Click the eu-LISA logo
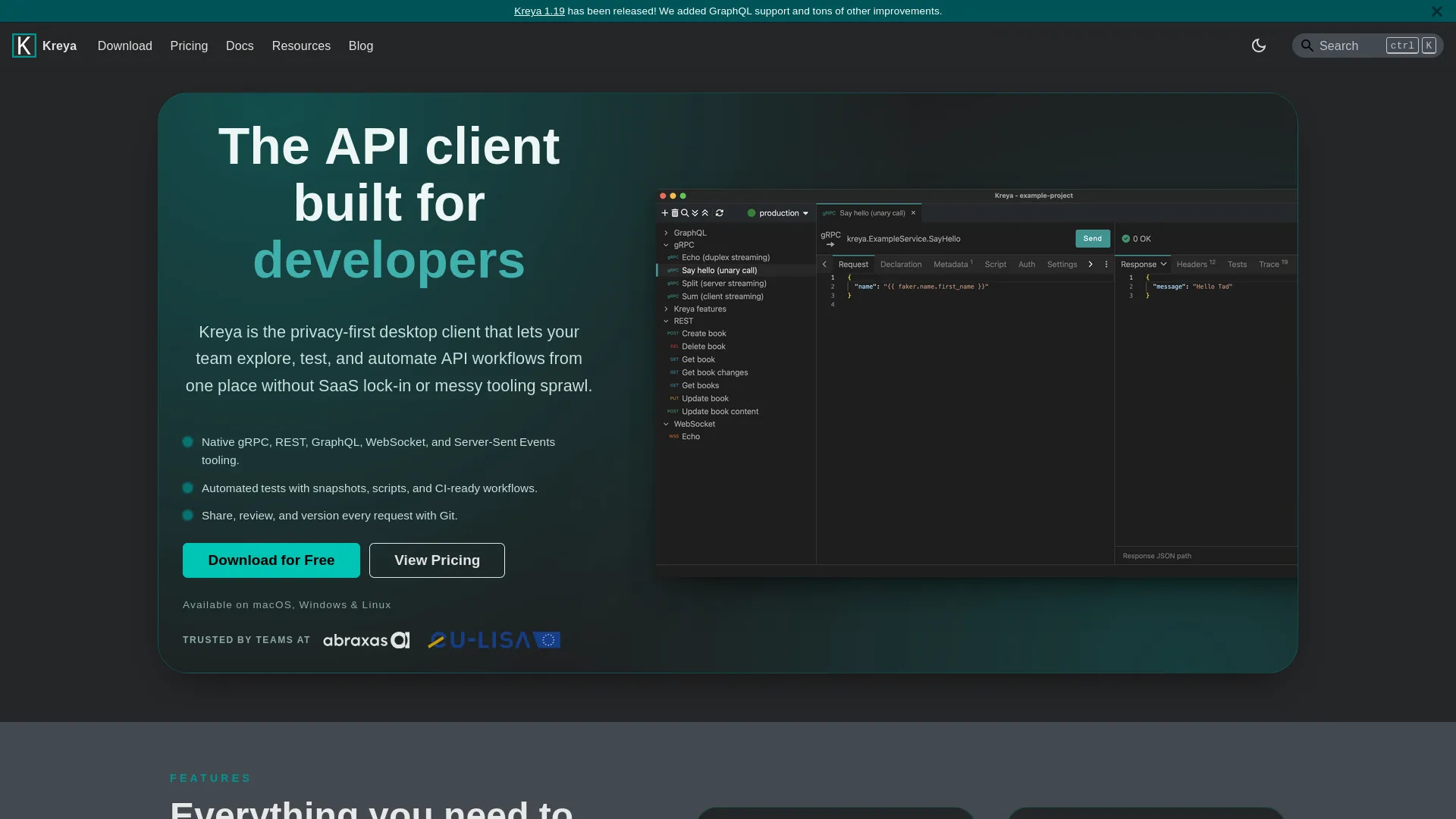The image size is (1456, 819). click(x=494, y=640)
